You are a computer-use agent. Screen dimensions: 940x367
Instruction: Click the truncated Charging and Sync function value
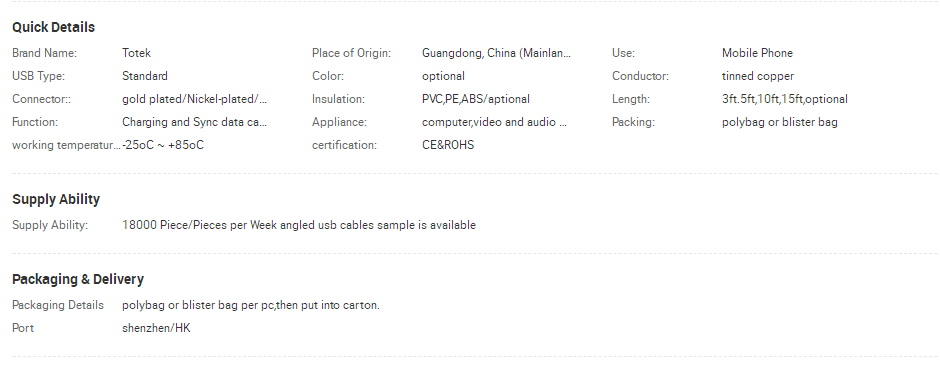tap(194, 122)
